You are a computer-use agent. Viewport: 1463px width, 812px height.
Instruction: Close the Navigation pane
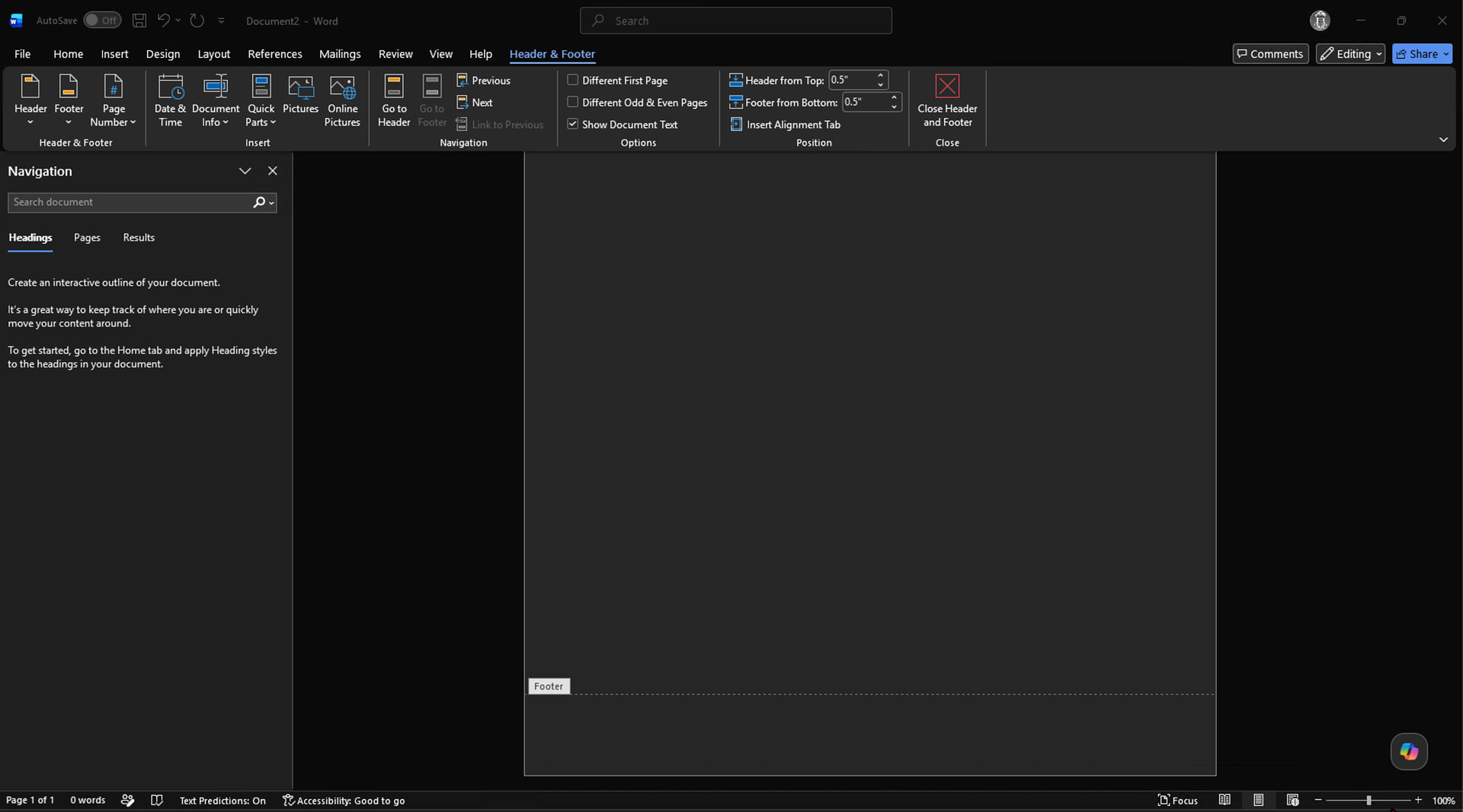(x=272, y=171)
